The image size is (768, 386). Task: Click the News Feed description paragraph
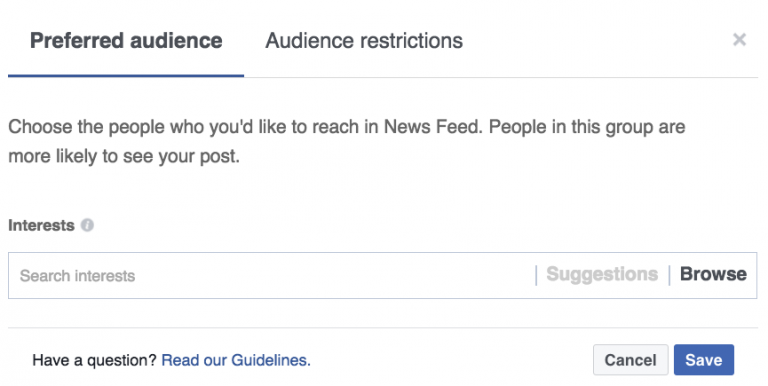pyautogui.click(x=346, y=142)
